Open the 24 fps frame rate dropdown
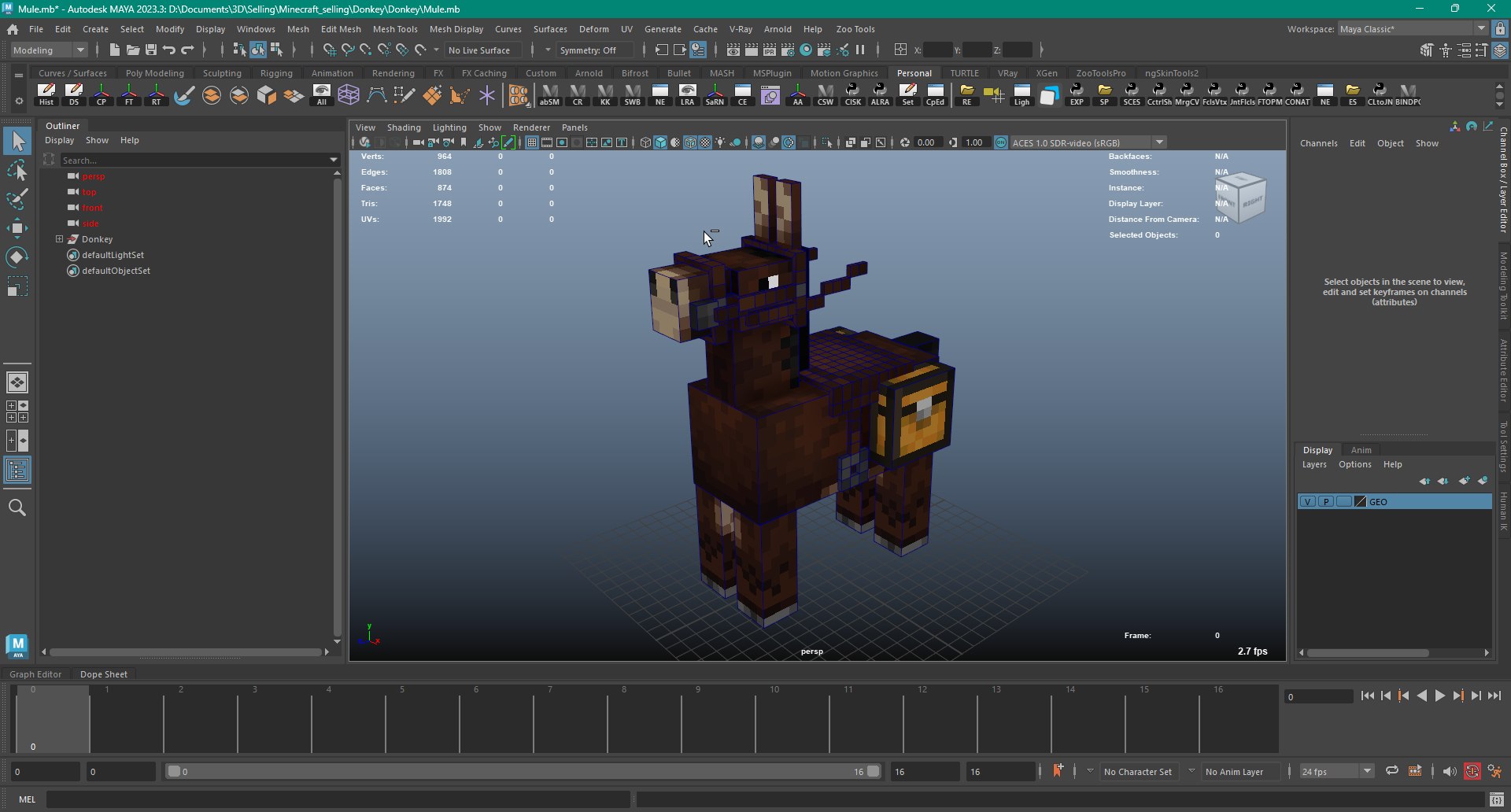Image resolution: width=1511 pixels, height=812 pixels. pyautogui.click(x=1336, y=771)
